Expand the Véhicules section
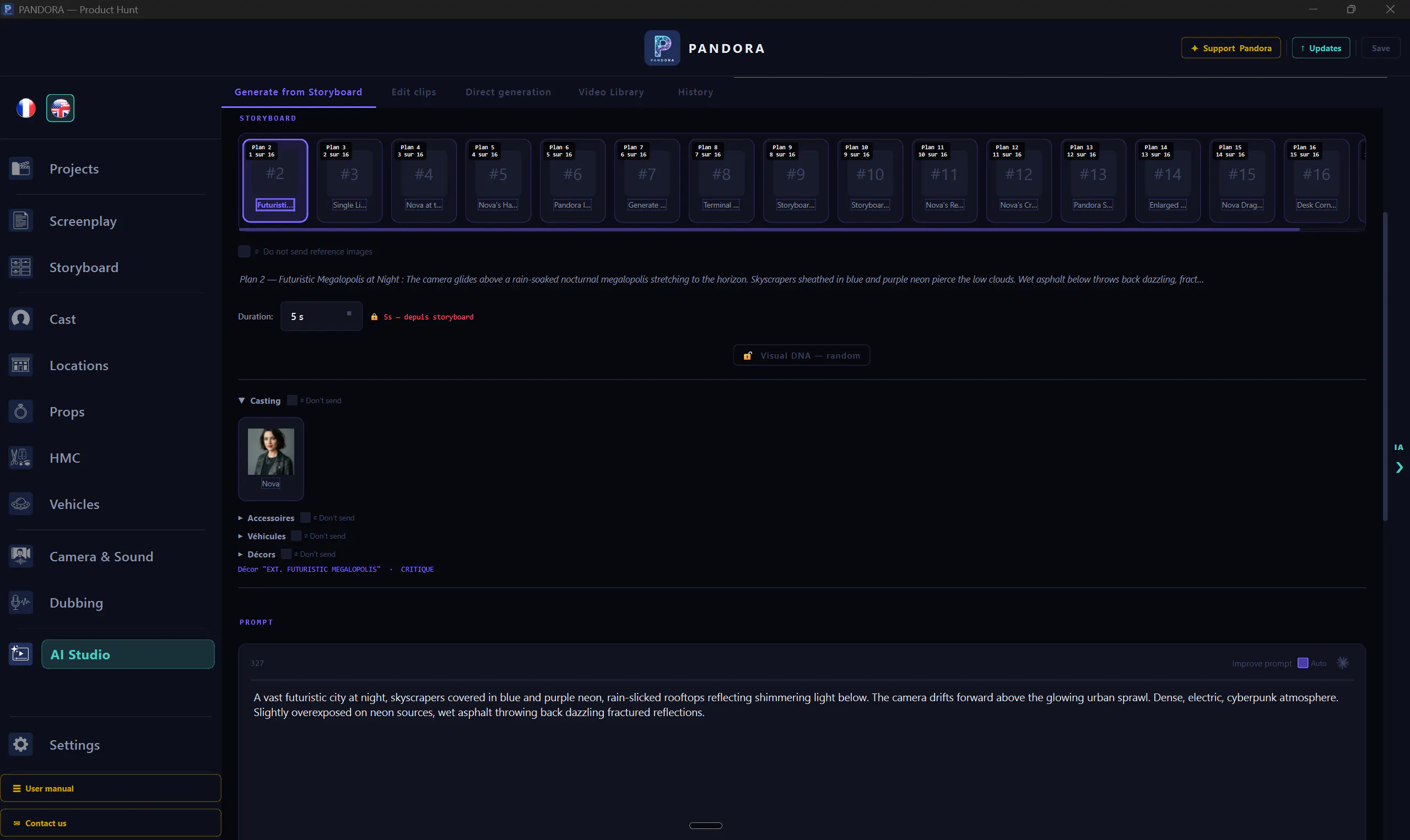Image resolution: width=1410 pixels, height=840 pixels. pyautogui.click(x=241, y=536)
